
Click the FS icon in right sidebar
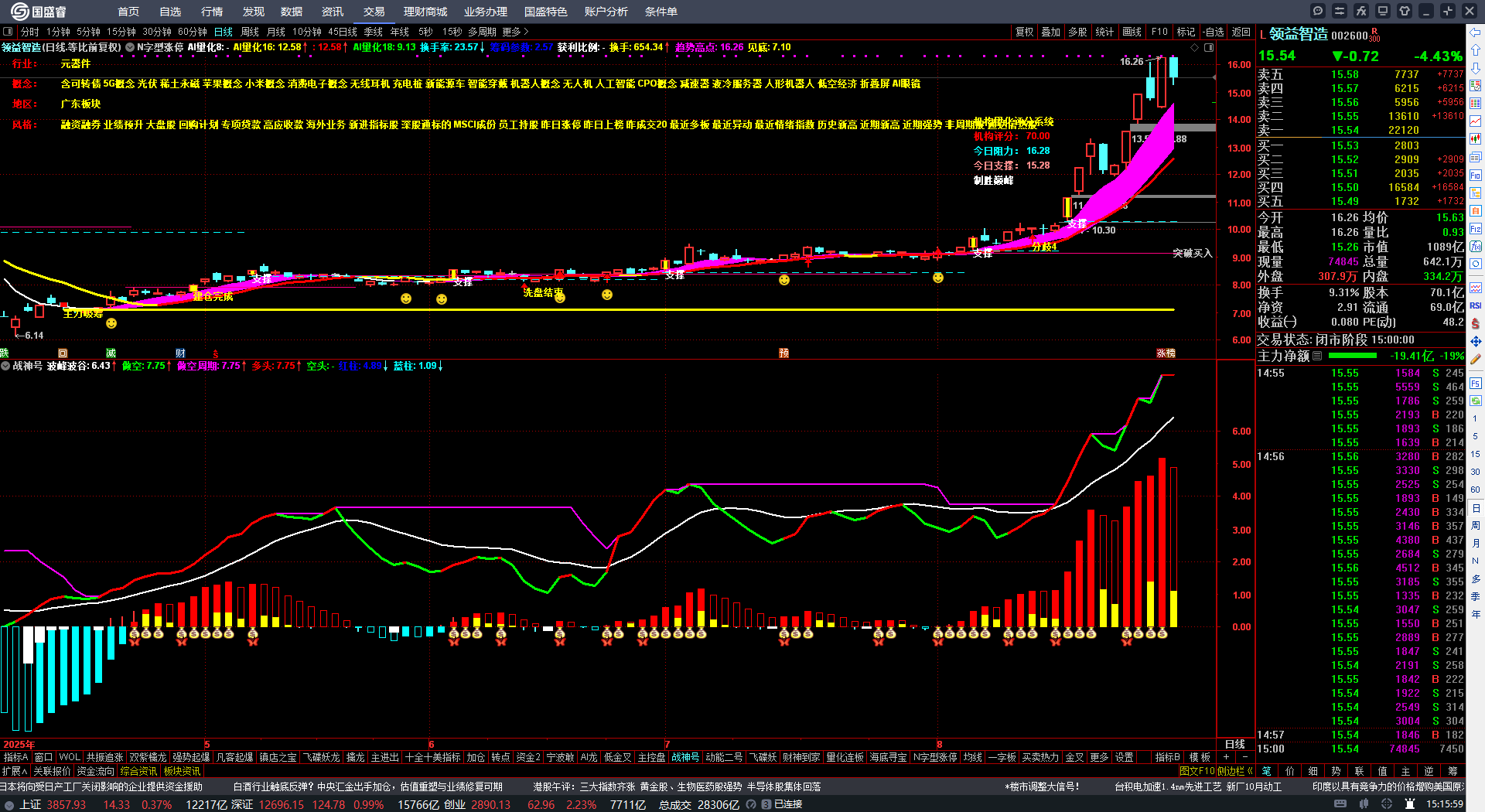tap(1476, 383)
